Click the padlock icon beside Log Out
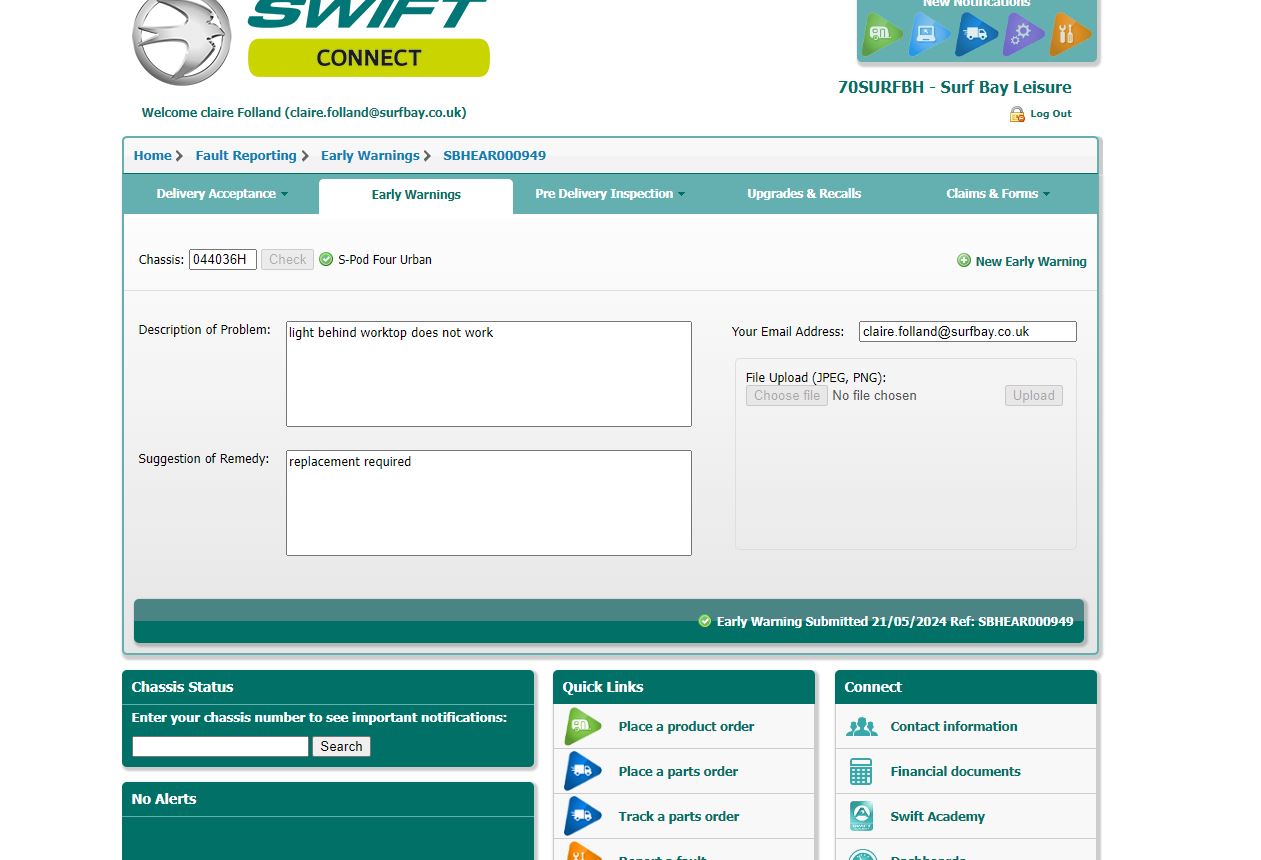1261x860 pixels. pyautogui.click(x=1017, y=114)
